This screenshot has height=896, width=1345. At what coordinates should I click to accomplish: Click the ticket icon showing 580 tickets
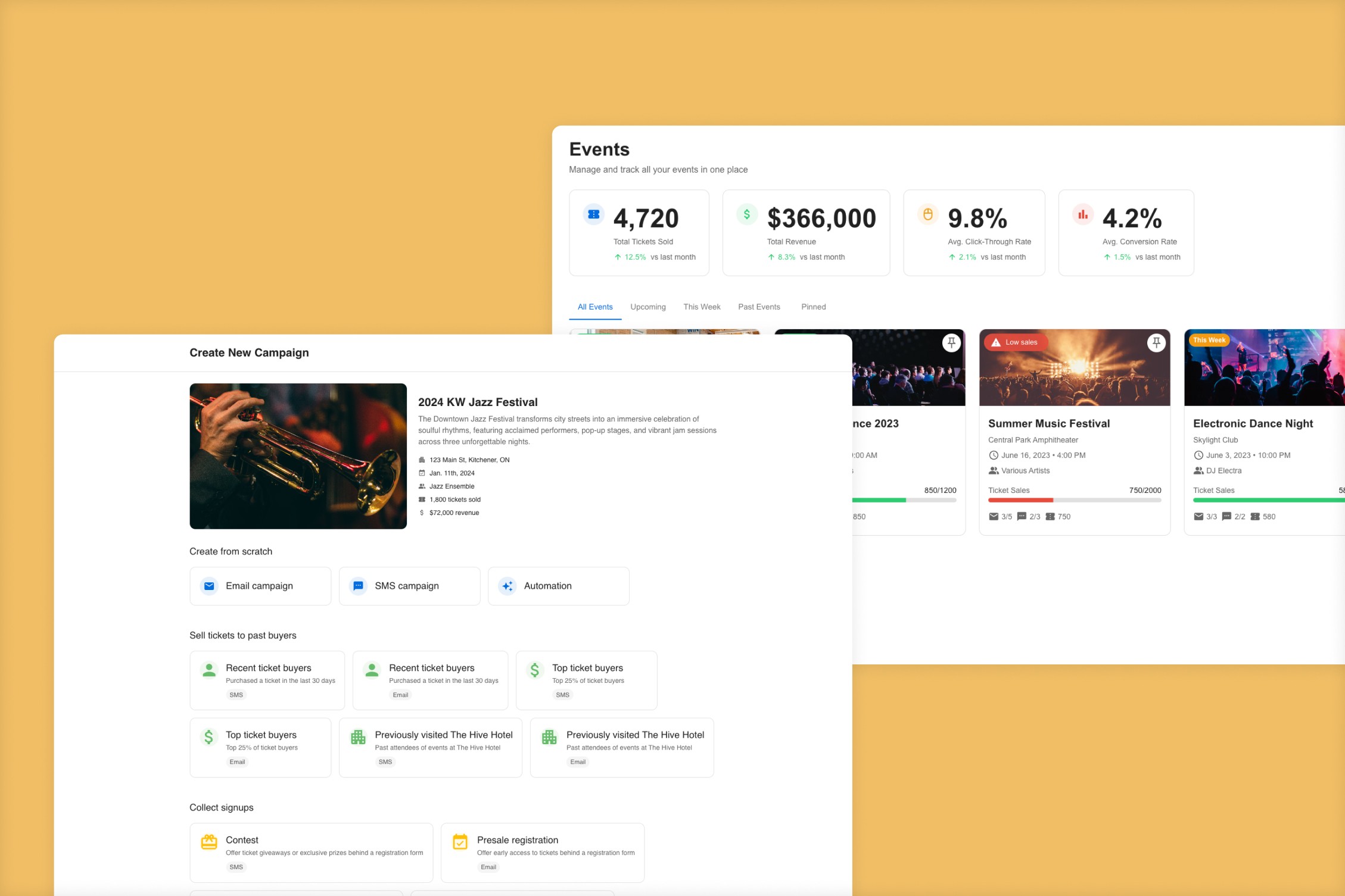click(x=1255, y=517)
